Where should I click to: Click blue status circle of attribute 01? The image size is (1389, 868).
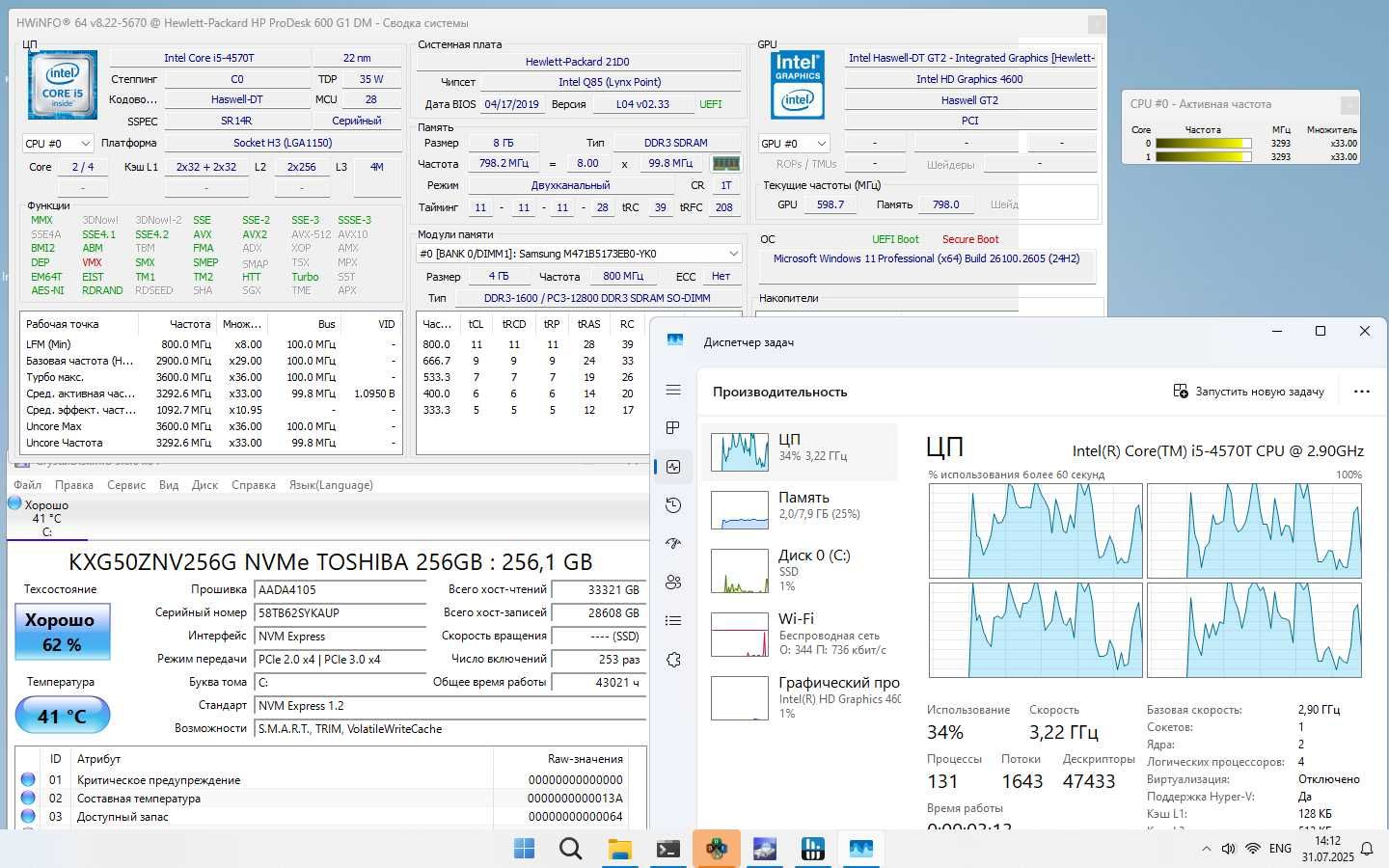pyautogui.click(x=28, y=779)
